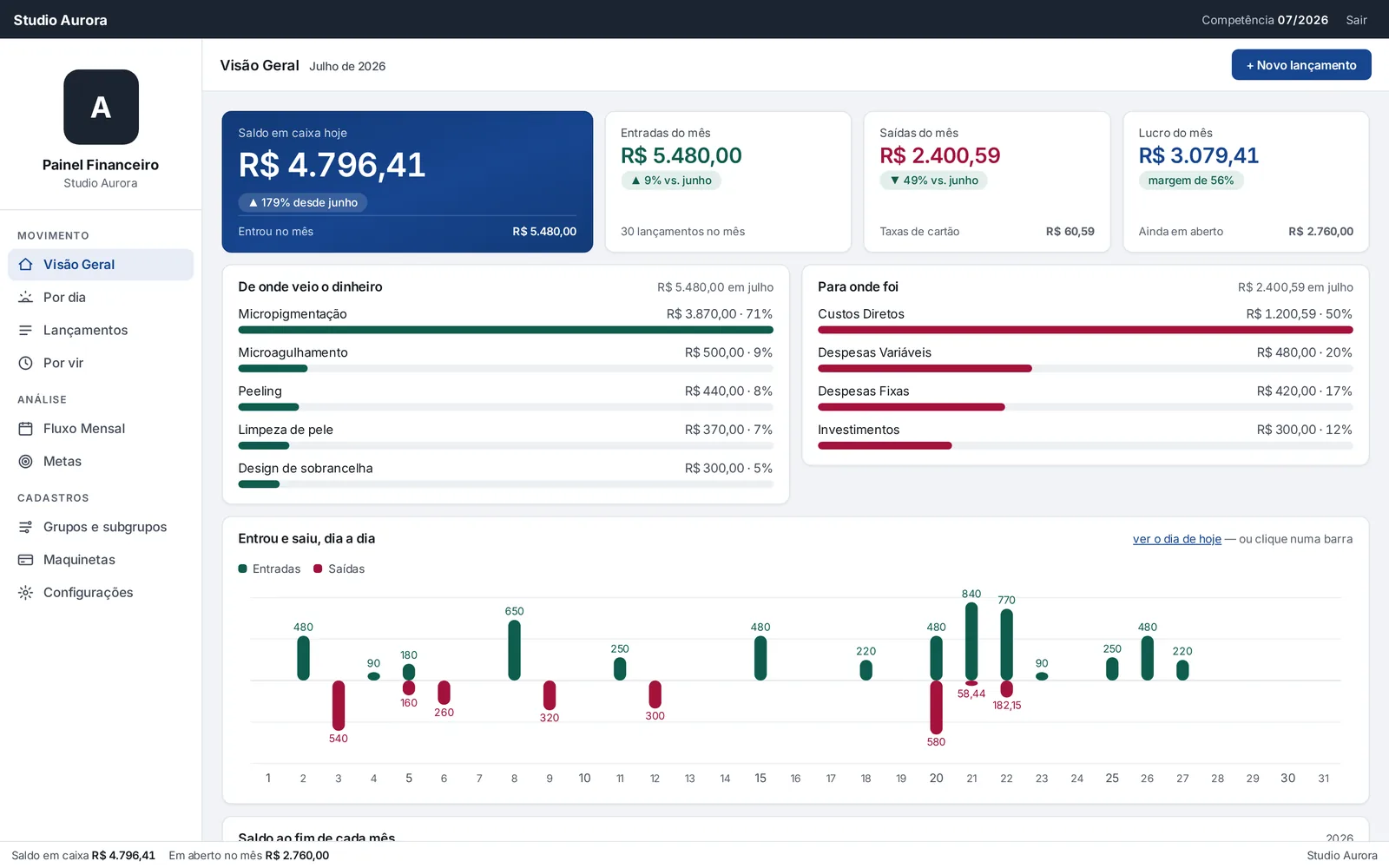Click the Fluxo Mensal calendar icon
This screenshot has width=1389, height=868.
click(x=26, y=429)
